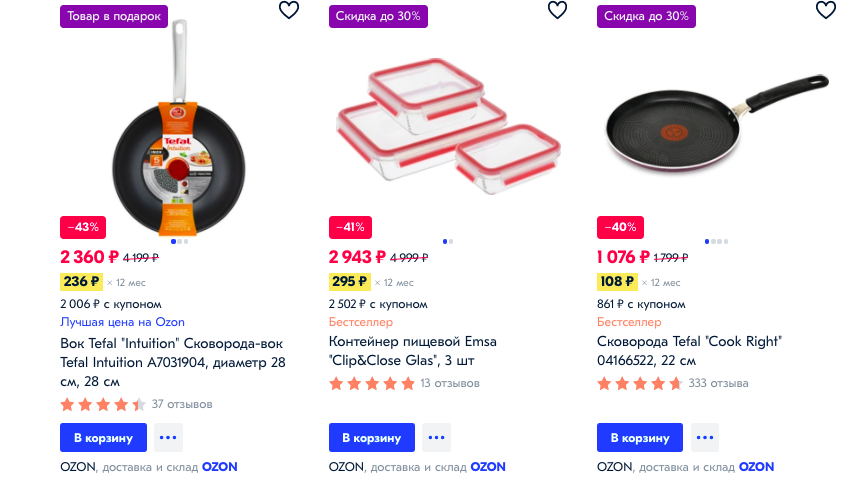Click the «Товар в подарок» badge
The height and width of the screenshot is (494, 864).
(114, 16)
